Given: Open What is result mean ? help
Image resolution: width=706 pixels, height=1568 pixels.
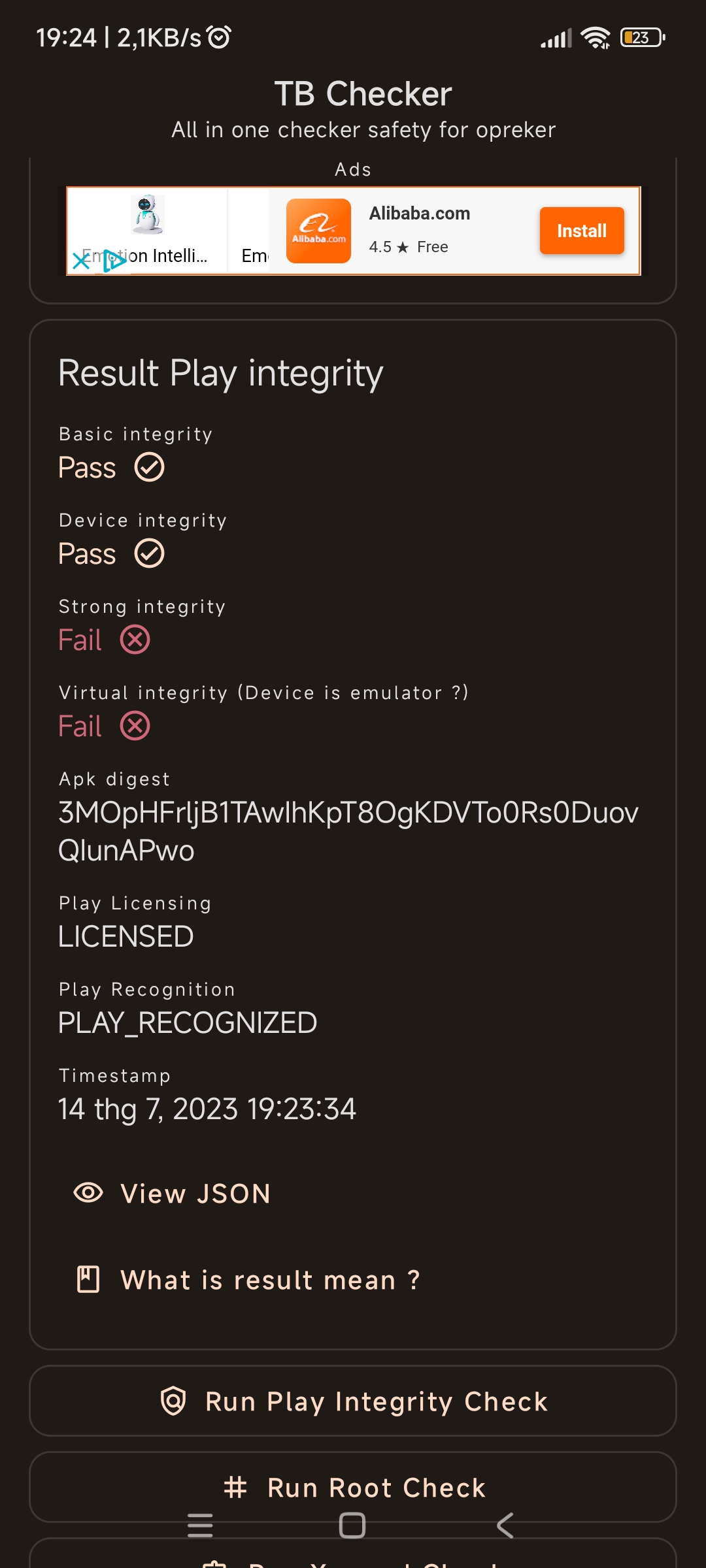Looking at the screenshot, I should [x=270, y=1280].
